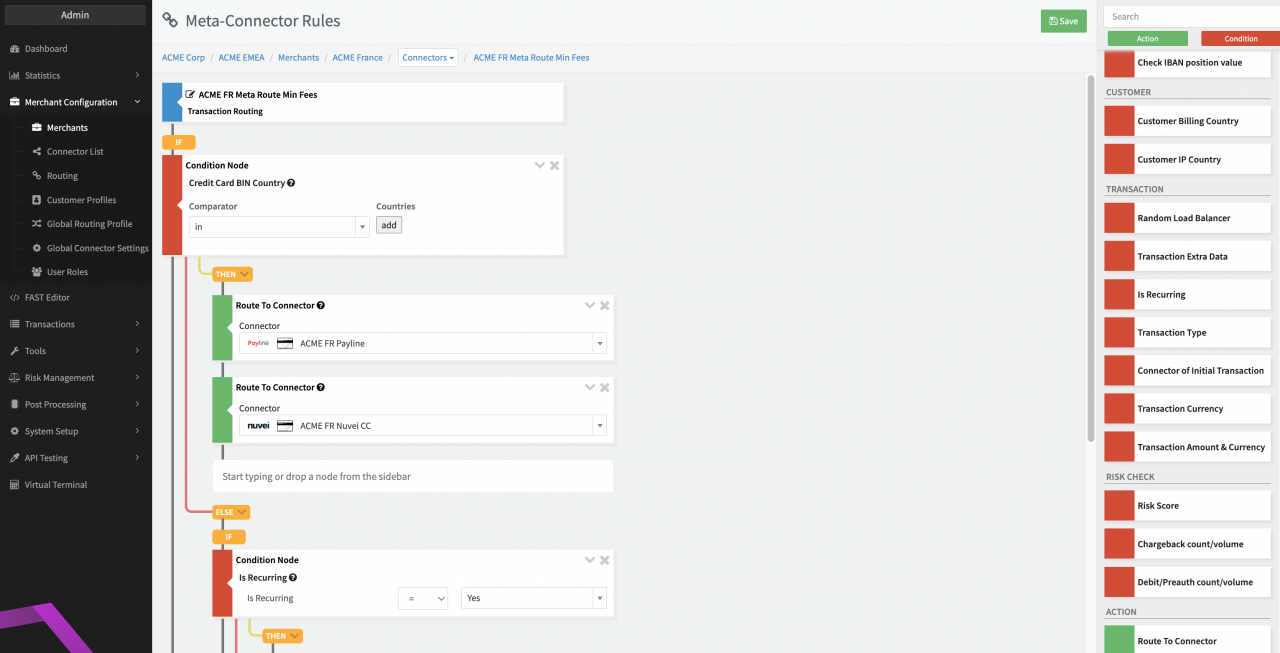This screenshot has width=1280, height=653.
Task: Click the green Save button
Action: tap(1063, 21)
